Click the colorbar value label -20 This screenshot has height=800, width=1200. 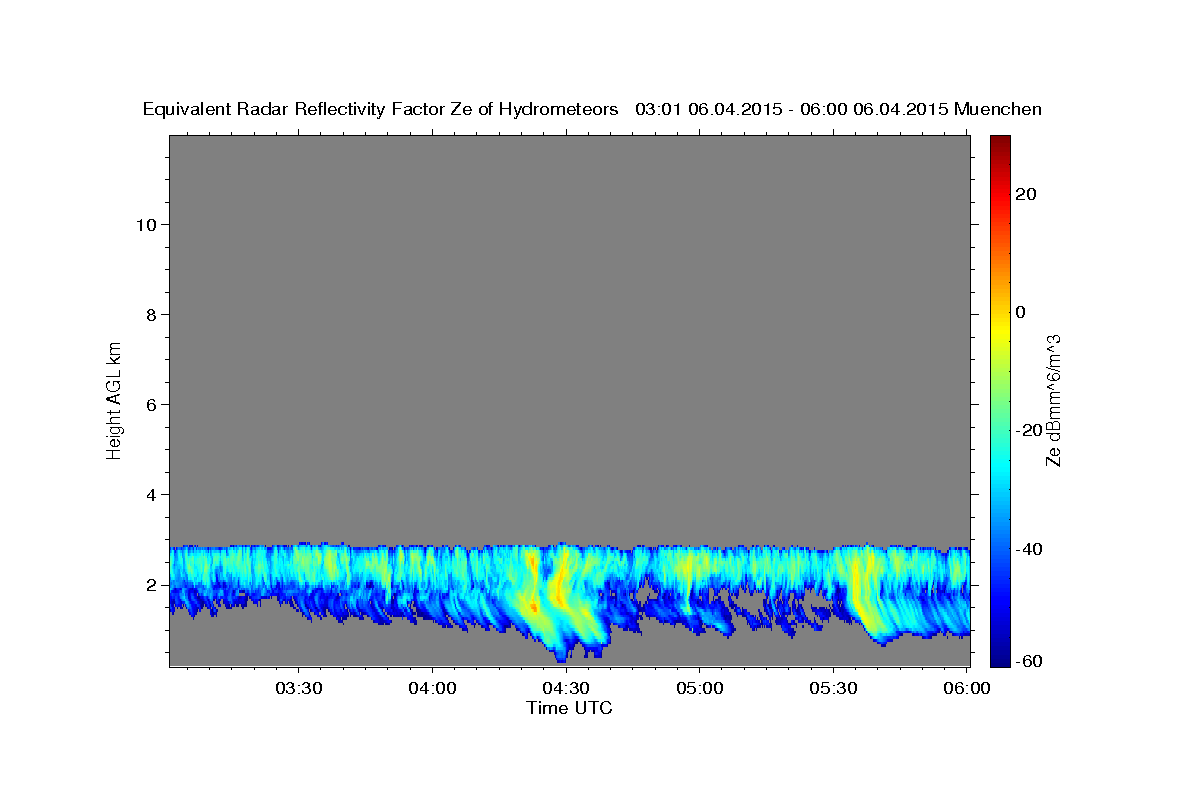pos(1030,430)
